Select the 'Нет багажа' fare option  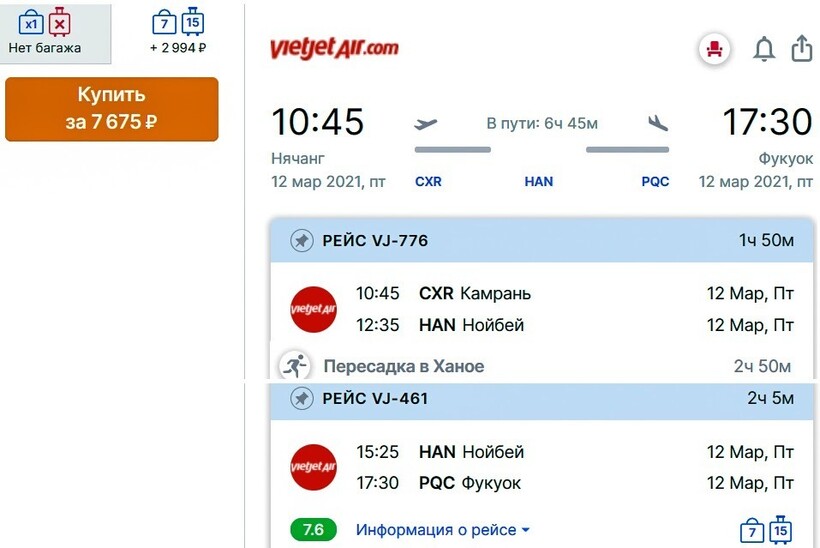coord(45,32)
